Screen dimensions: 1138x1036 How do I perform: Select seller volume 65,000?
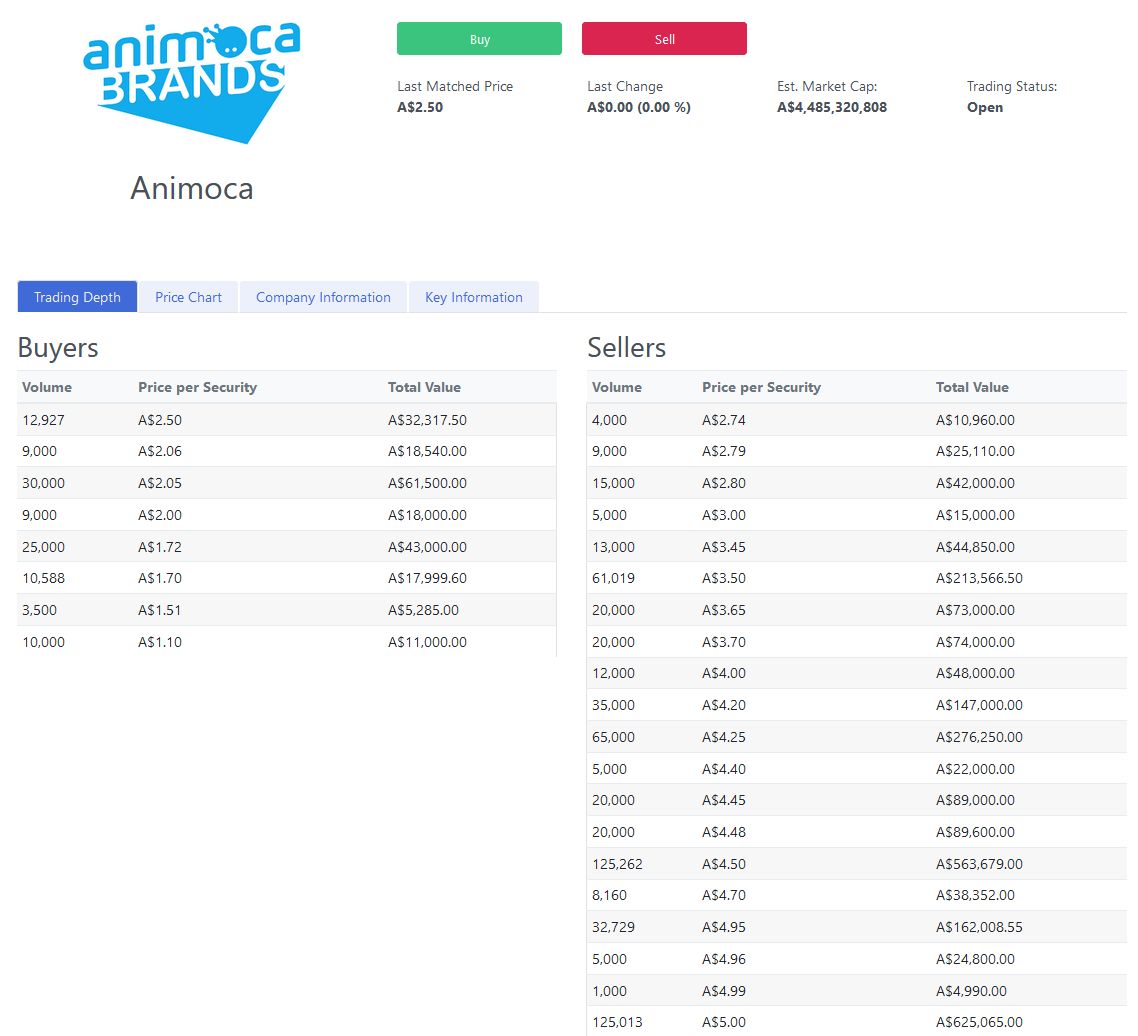[613, 737]
